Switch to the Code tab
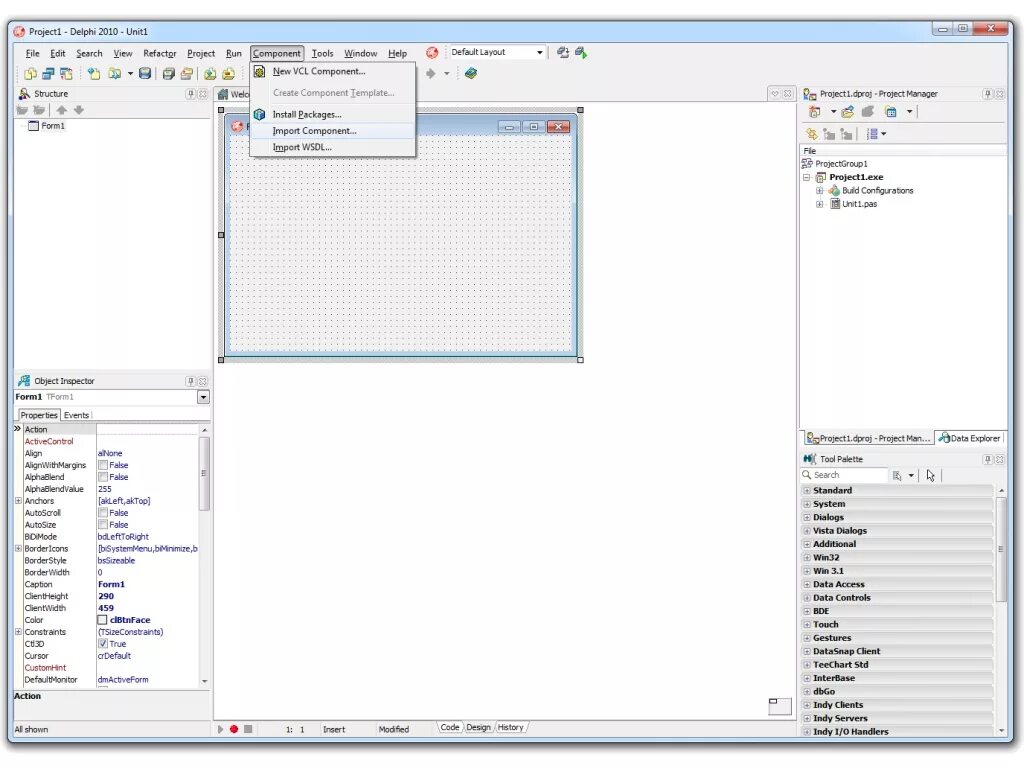The height and width of the screenshot is (768, 1024). coord(449,727)
